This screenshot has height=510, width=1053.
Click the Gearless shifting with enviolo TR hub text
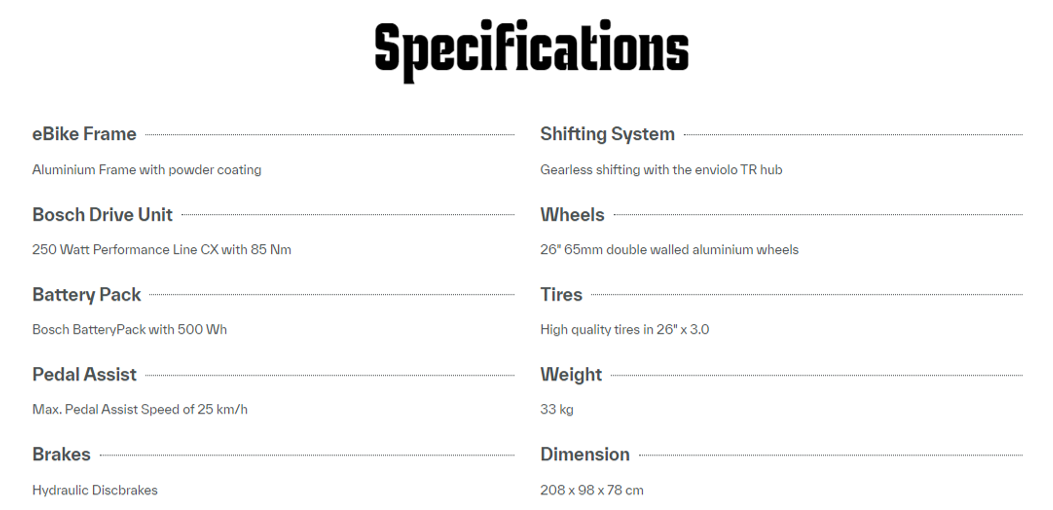(661, 170)
